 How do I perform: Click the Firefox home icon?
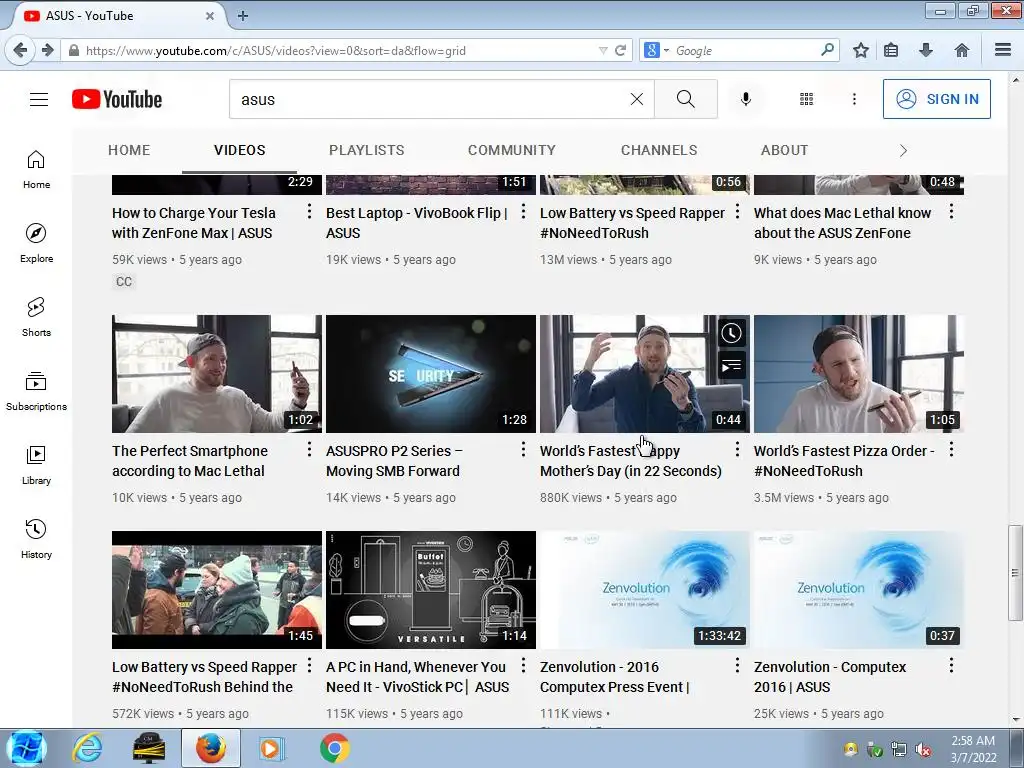[x=961, y=50]
